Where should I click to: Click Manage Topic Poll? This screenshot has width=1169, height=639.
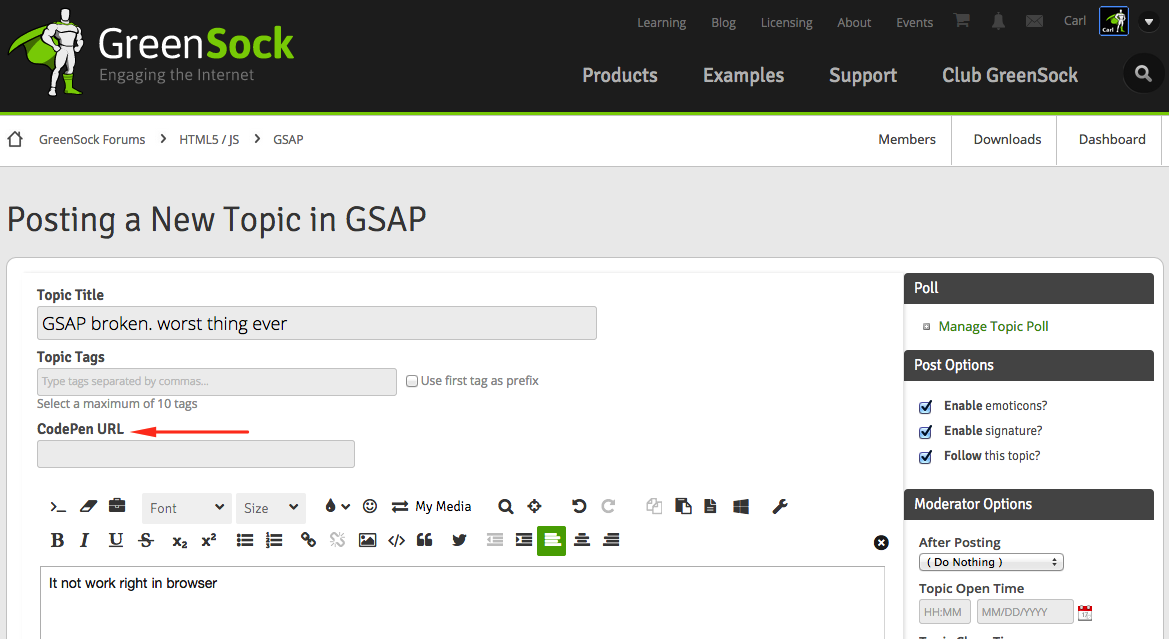click(x=993, y=327)
